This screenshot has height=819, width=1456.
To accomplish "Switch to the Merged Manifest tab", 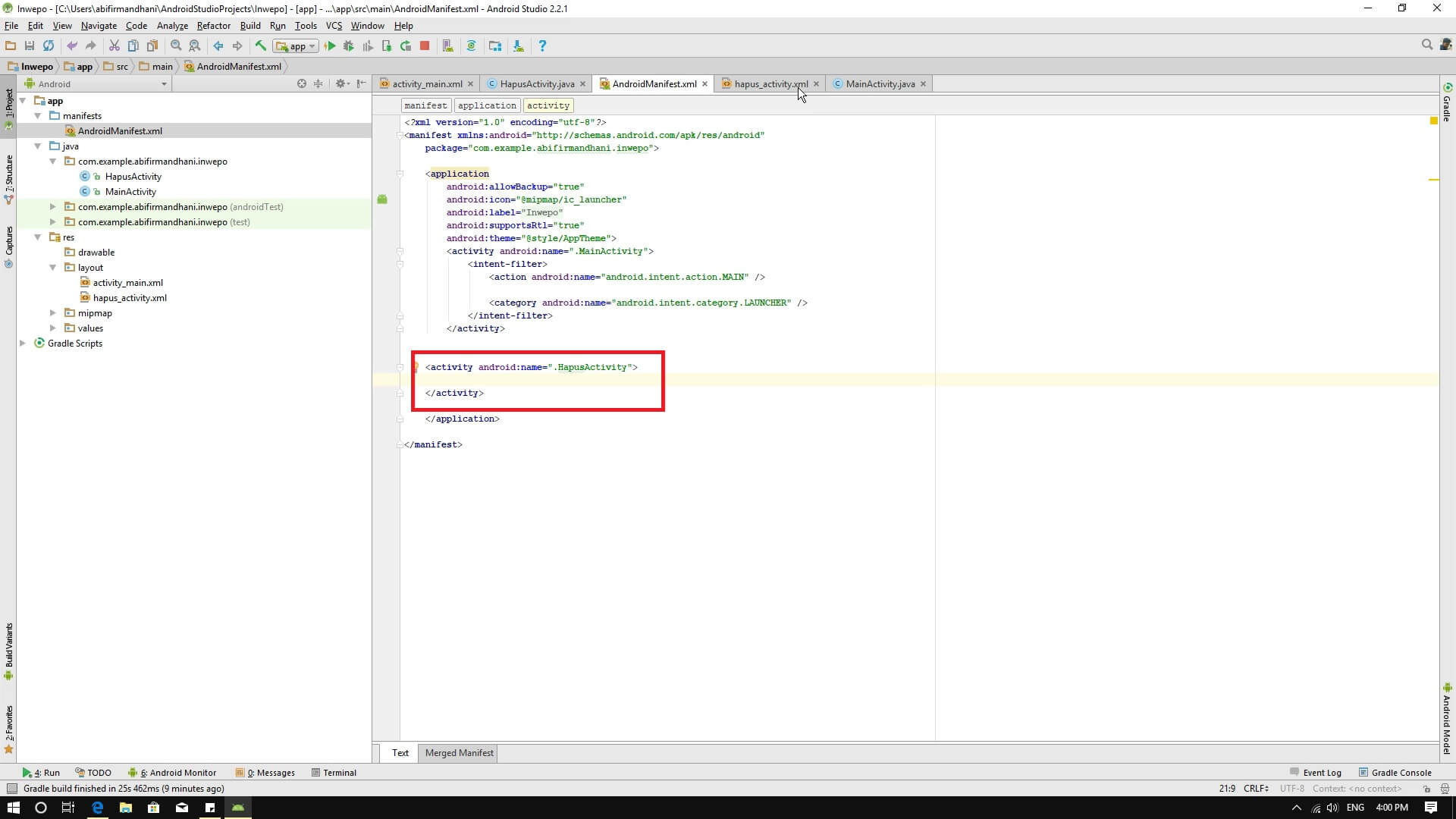I will [459, 753].
